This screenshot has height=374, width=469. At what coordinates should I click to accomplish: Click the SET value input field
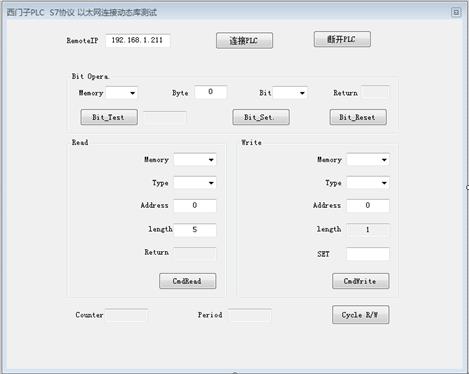coord(368,254)
